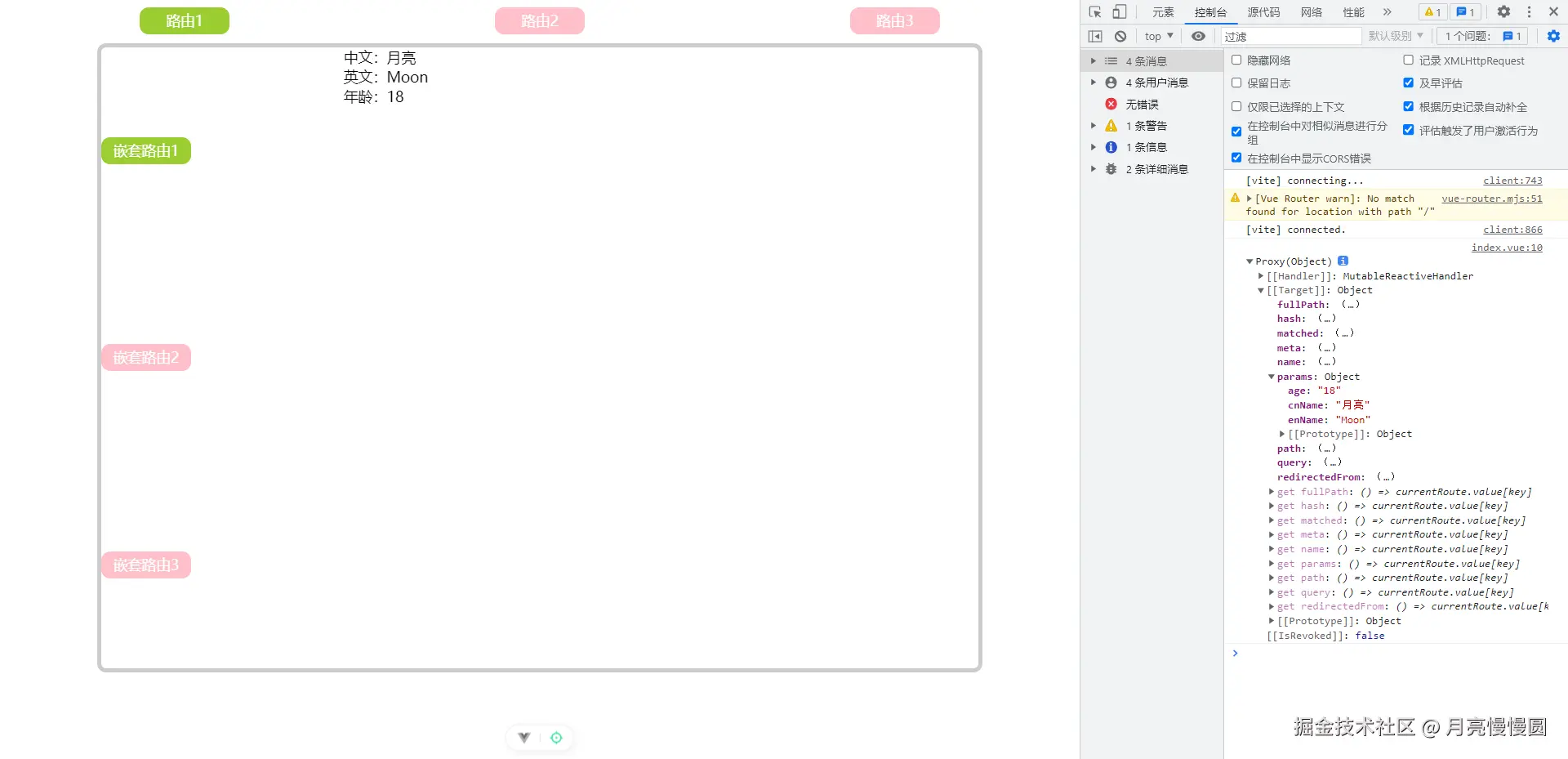Screen dimensions: 1568x759
Task: Click the 1 个问题 issues counter
Action: (1482, 36)
